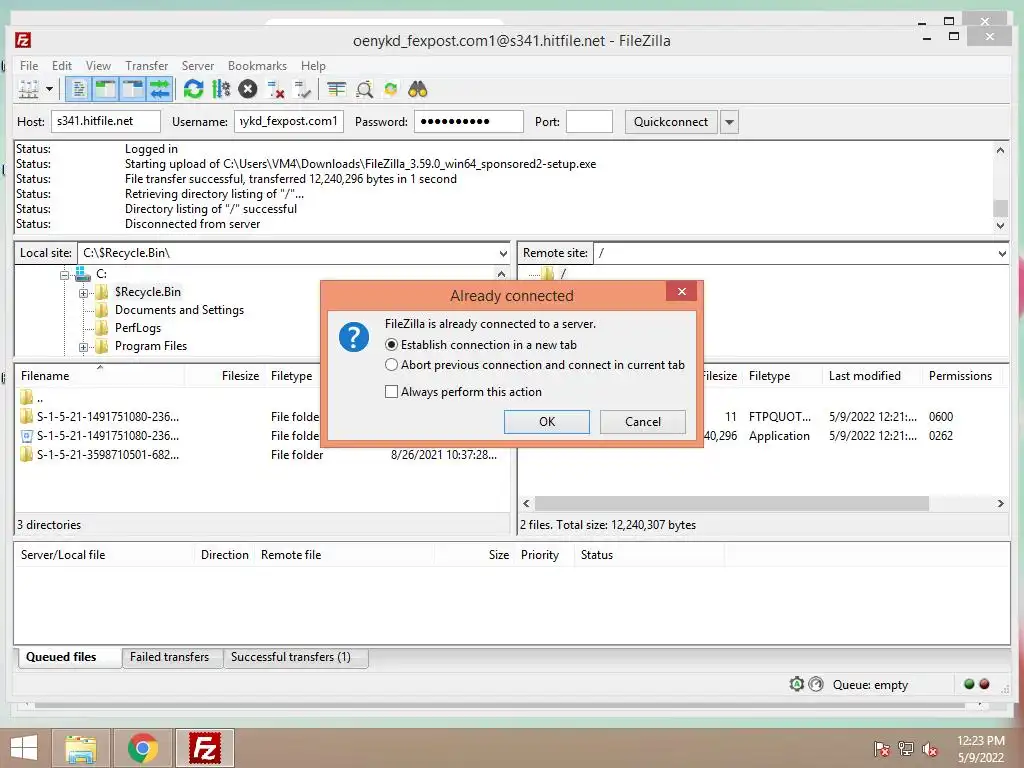The width and height of the screenshot is (1024, 768).
Task: Click the FileZilla title bar logo
Action: point(23,40)
